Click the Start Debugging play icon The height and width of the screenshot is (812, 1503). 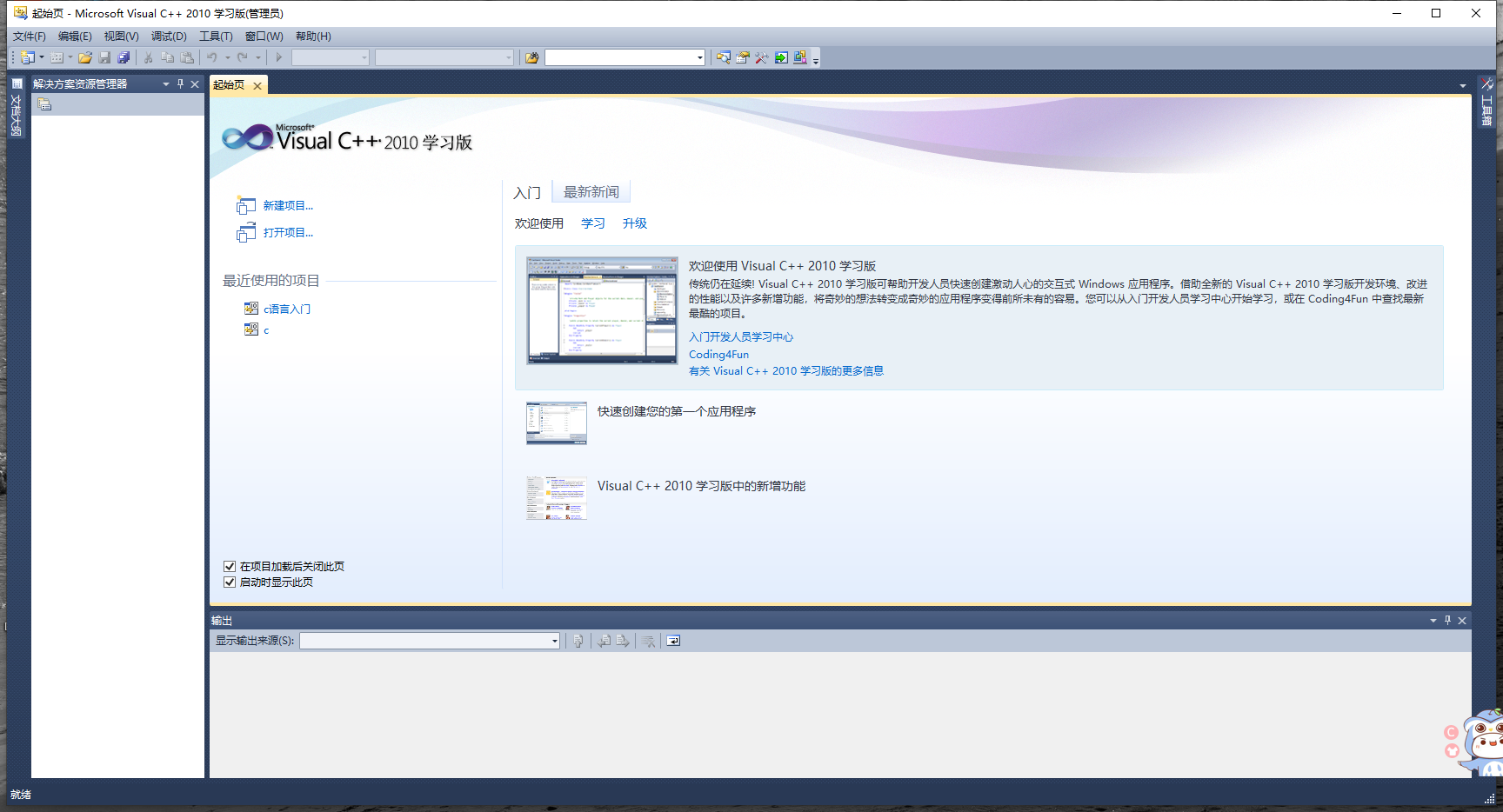(278, 57)
